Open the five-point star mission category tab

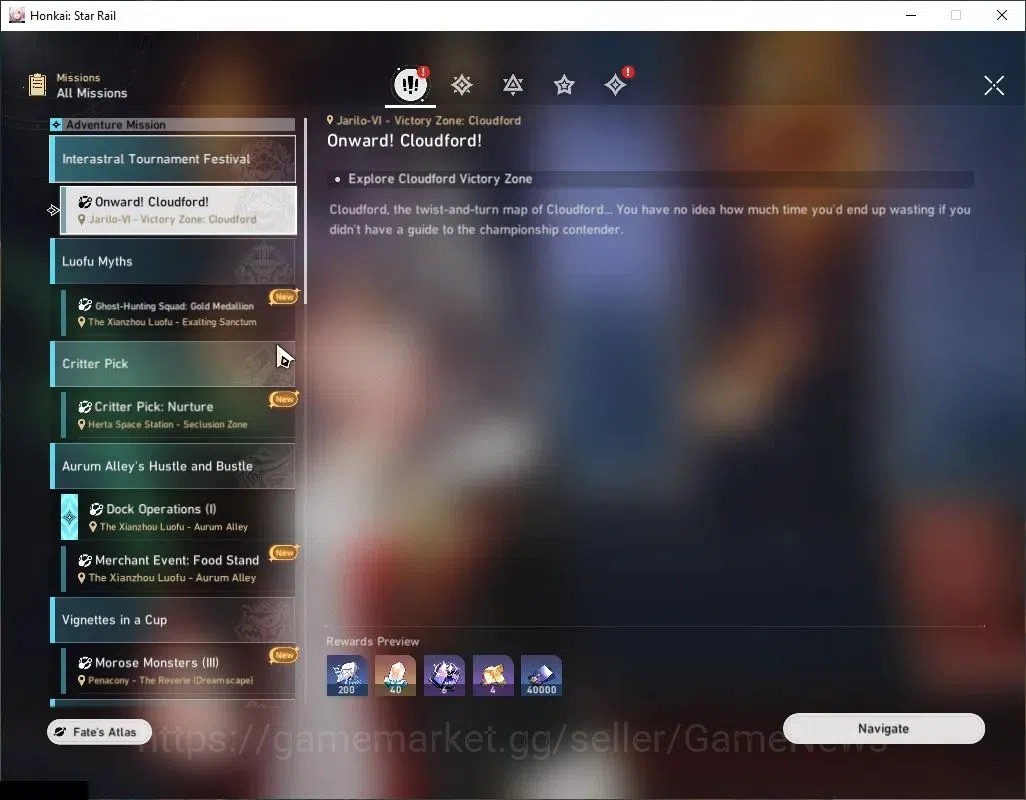564,84
